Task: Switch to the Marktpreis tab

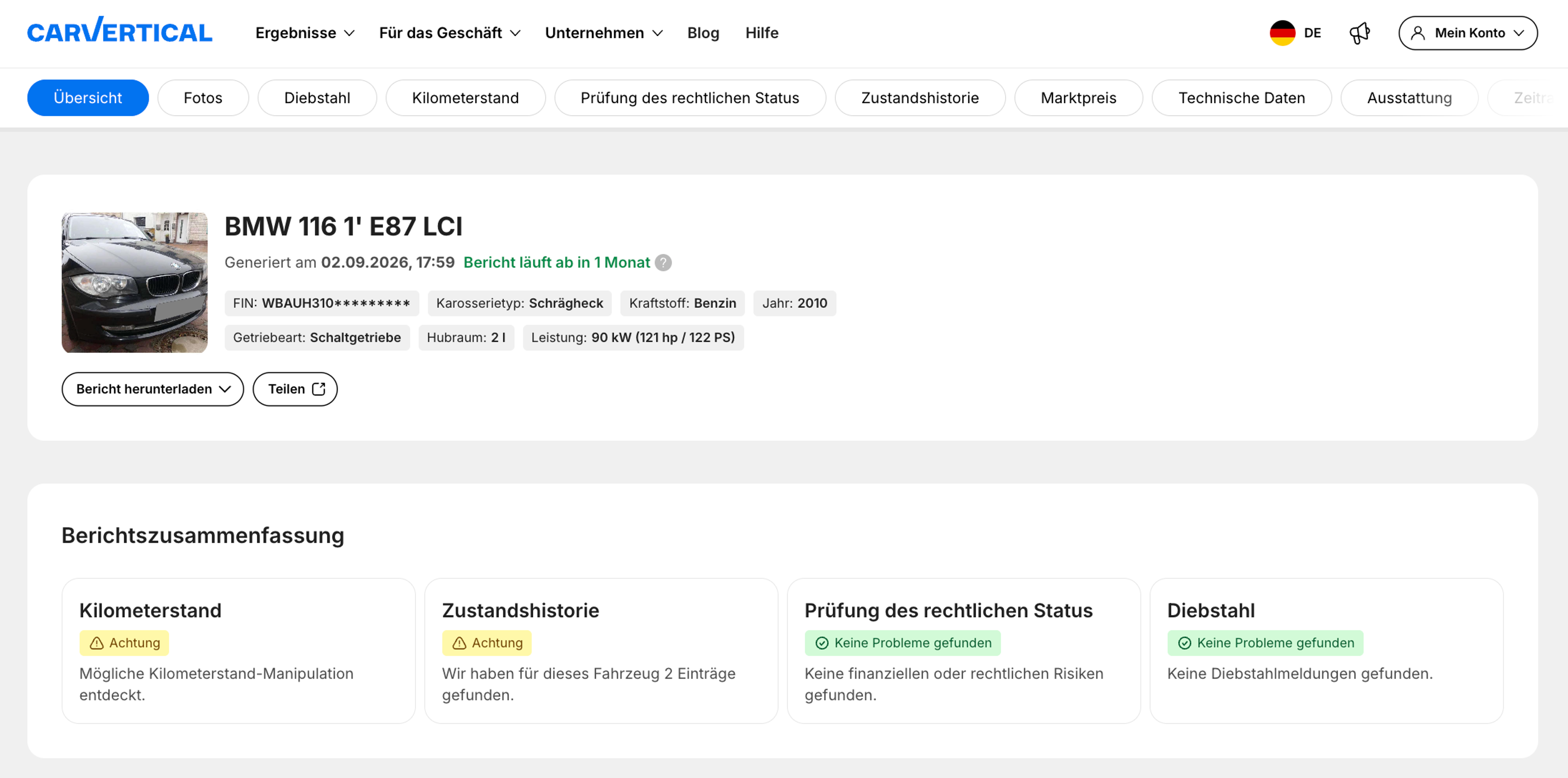Action: tap(1078, 97)
